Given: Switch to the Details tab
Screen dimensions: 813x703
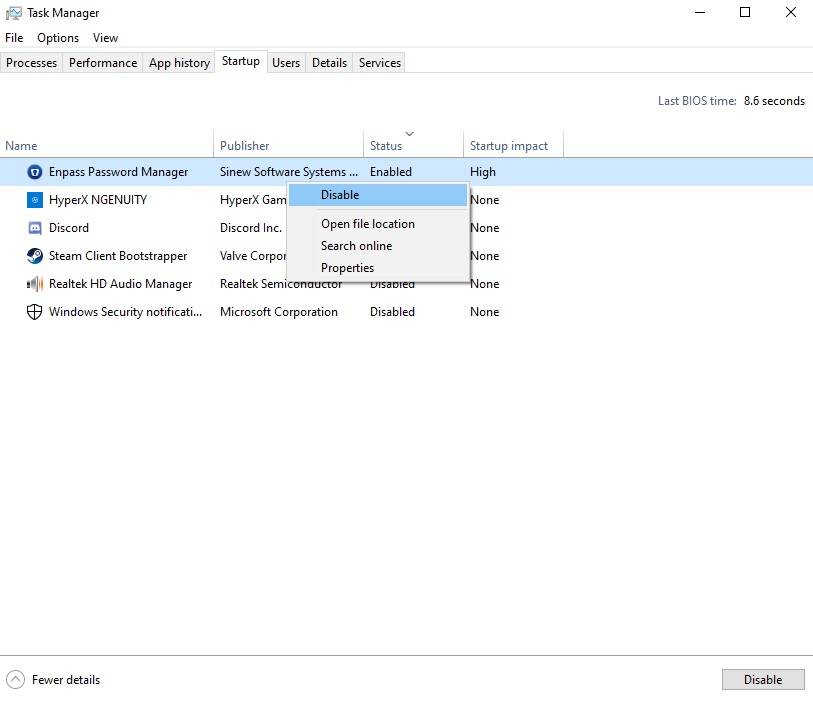Looking at the screenshot, I should (x=329, y=63).
